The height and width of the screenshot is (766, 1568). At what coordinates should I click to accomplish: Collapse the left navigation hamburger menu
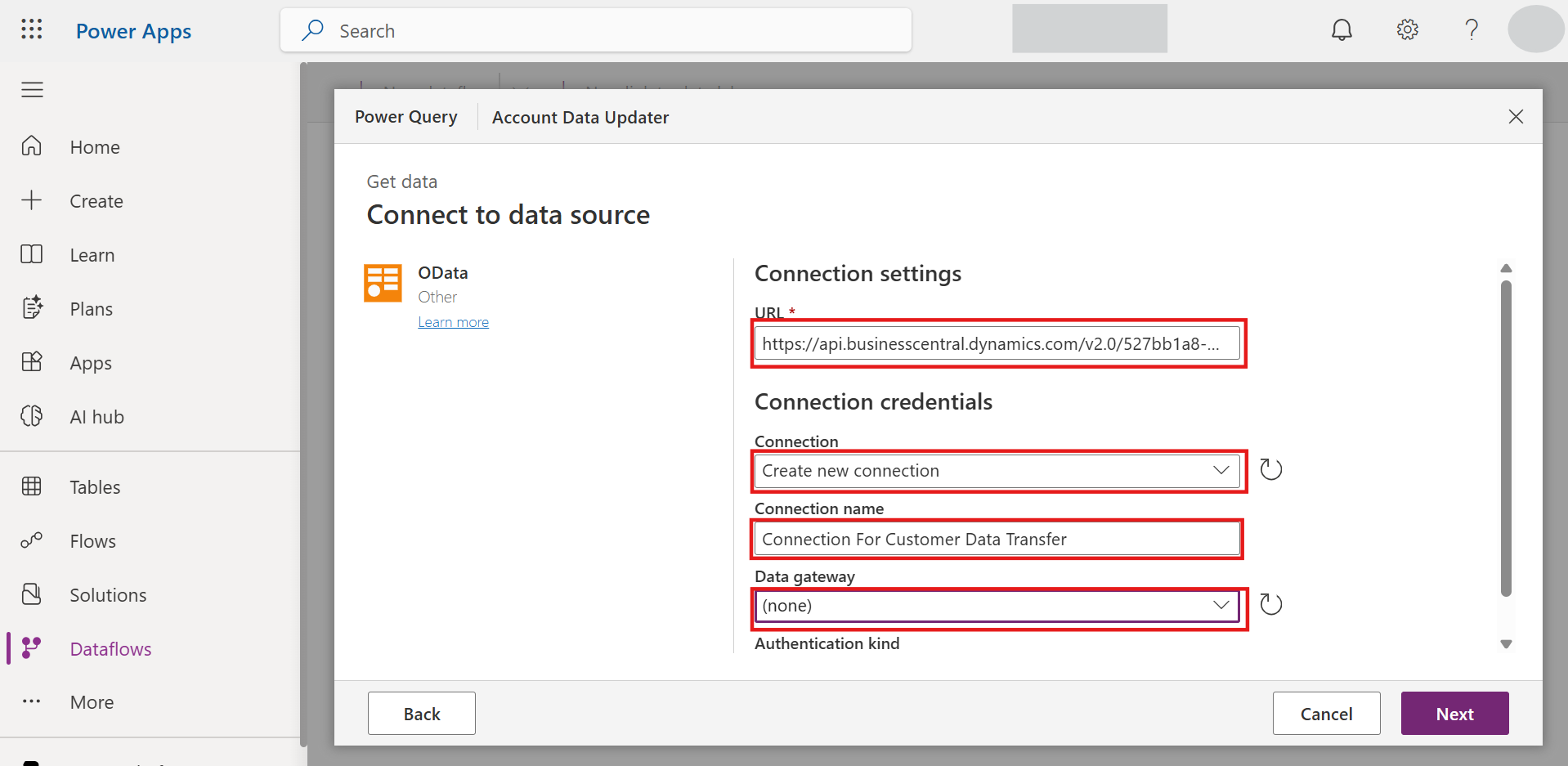(x=32, y=90)
